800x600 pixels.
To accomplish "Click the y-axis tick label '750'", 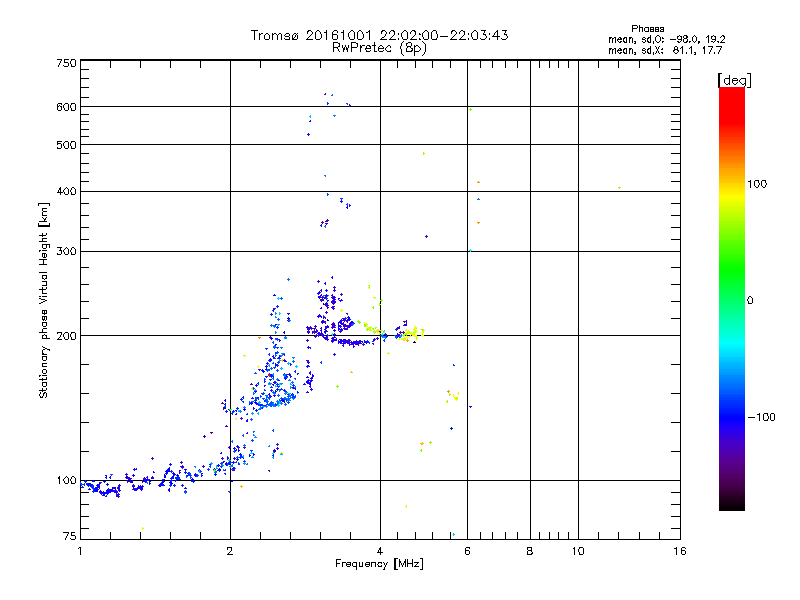I will coord(66,63).
